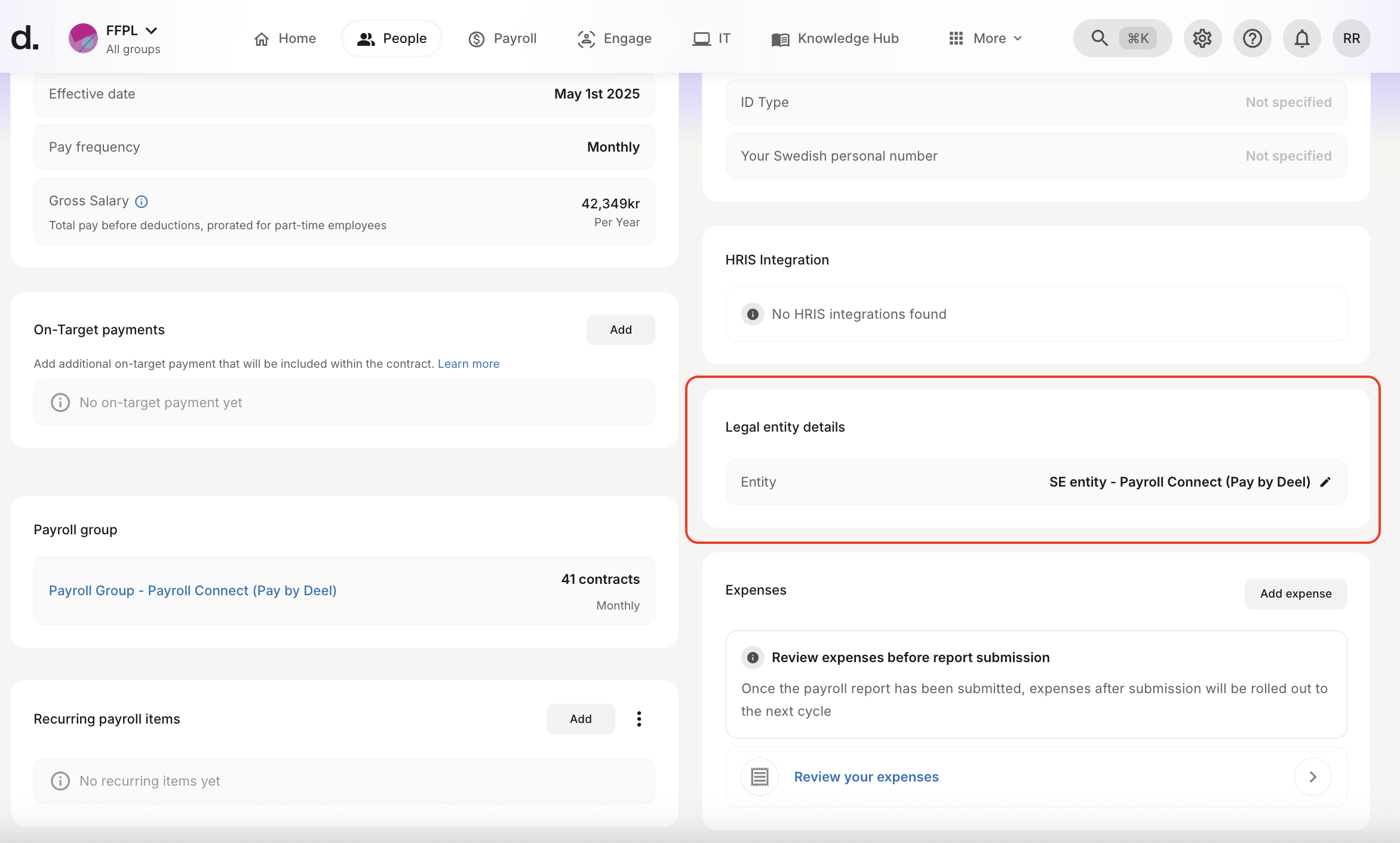
Task: Open the People section
Action: point(392,38)
